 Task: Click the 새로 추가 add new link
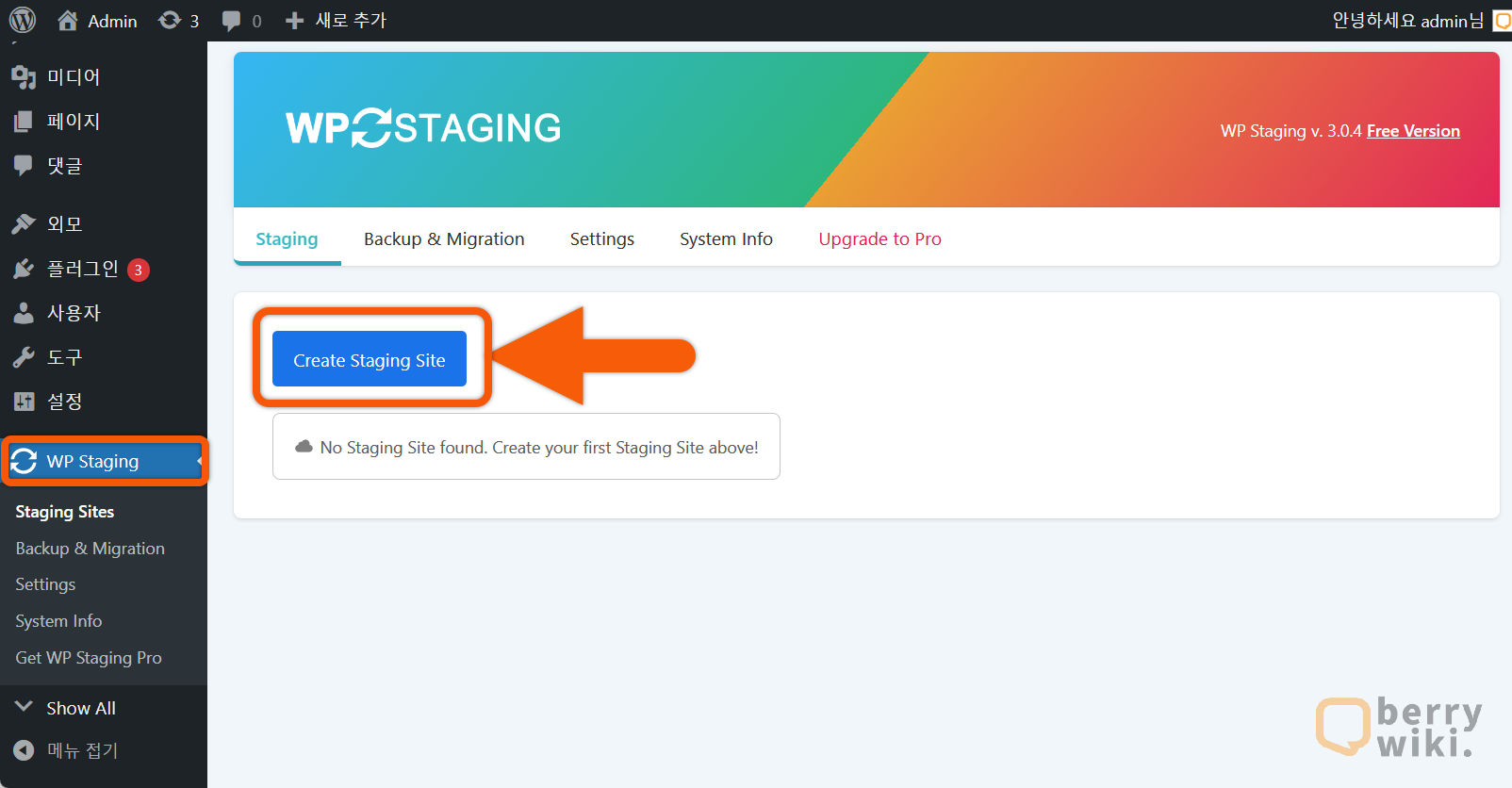pos(351,21)
